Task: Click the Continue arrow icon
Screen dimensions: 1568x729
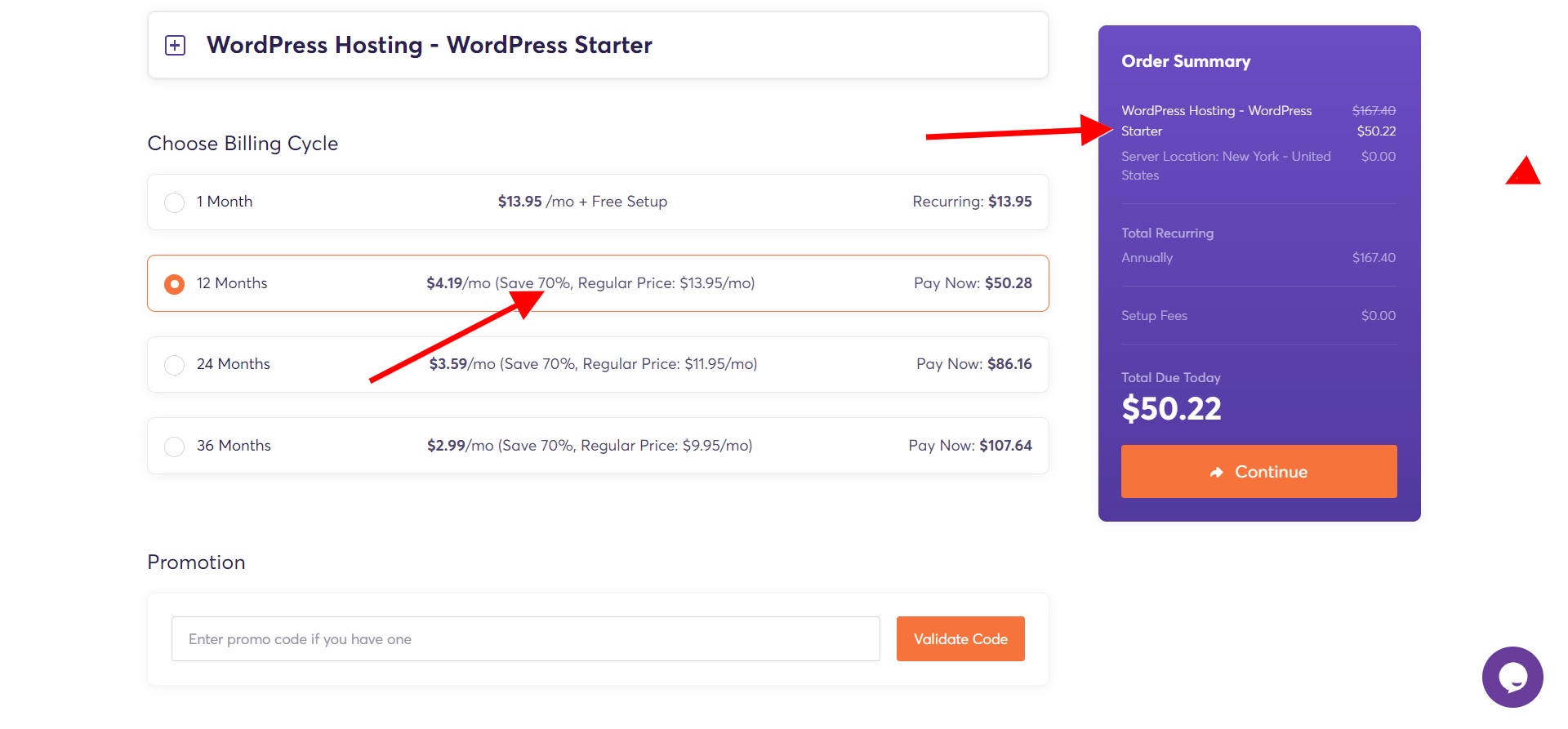Action: (x=1217, y=472)
